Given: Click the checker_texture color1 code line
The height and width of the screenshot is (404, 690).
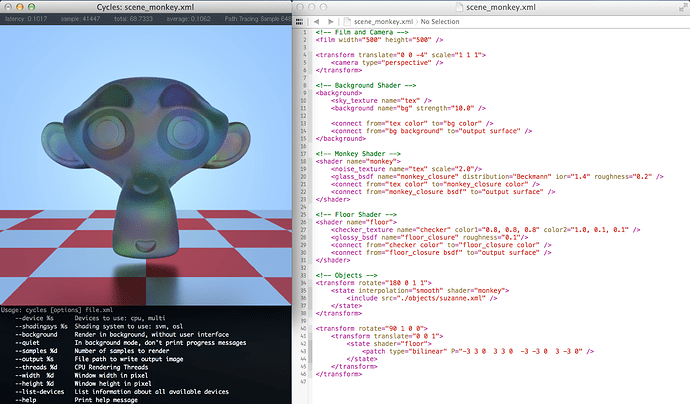Looking at the screenshot, I should coord(485,230).
